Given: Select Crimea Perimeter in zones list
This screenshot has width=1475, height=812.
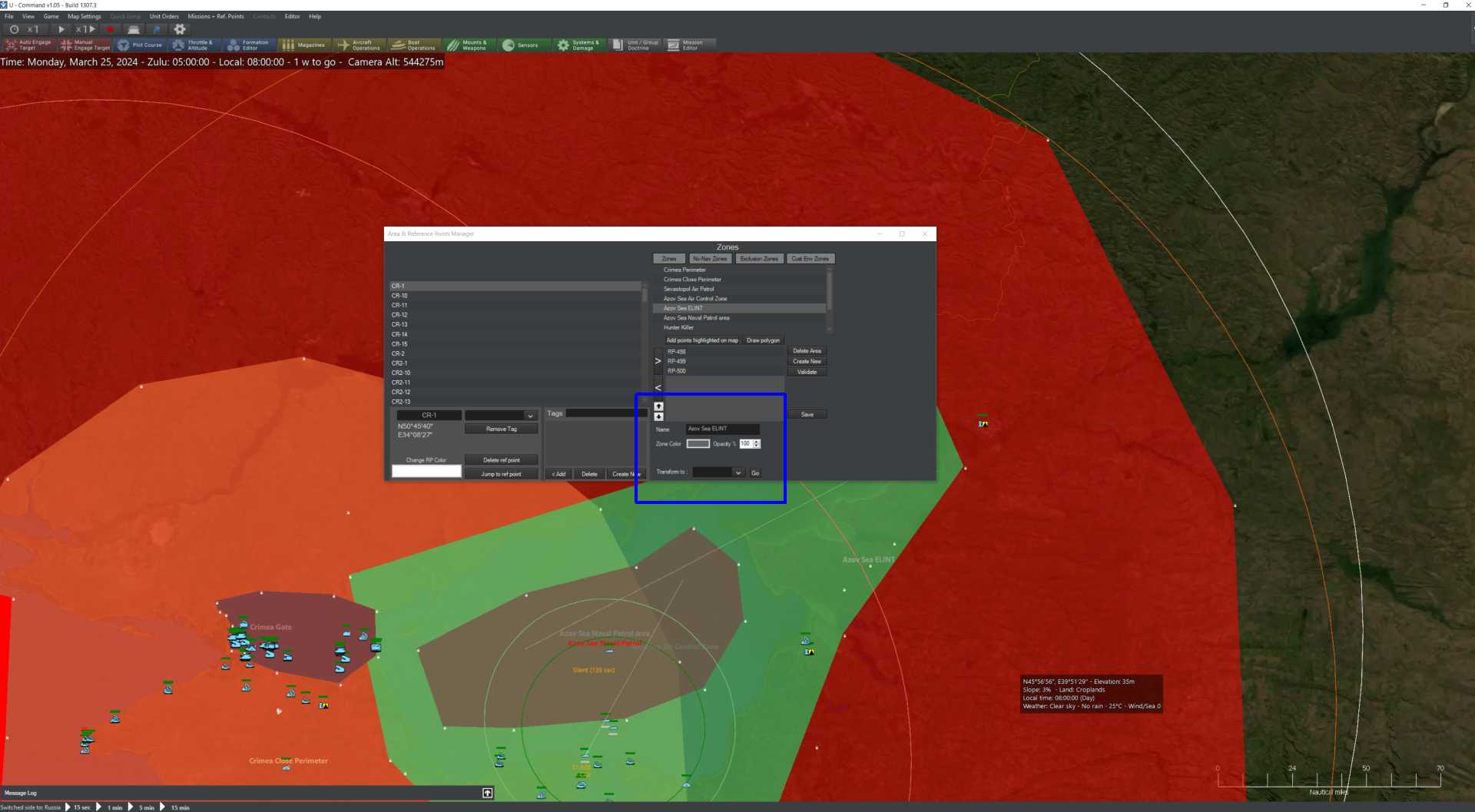Looking at the screenshot, I should pos(739,270).
